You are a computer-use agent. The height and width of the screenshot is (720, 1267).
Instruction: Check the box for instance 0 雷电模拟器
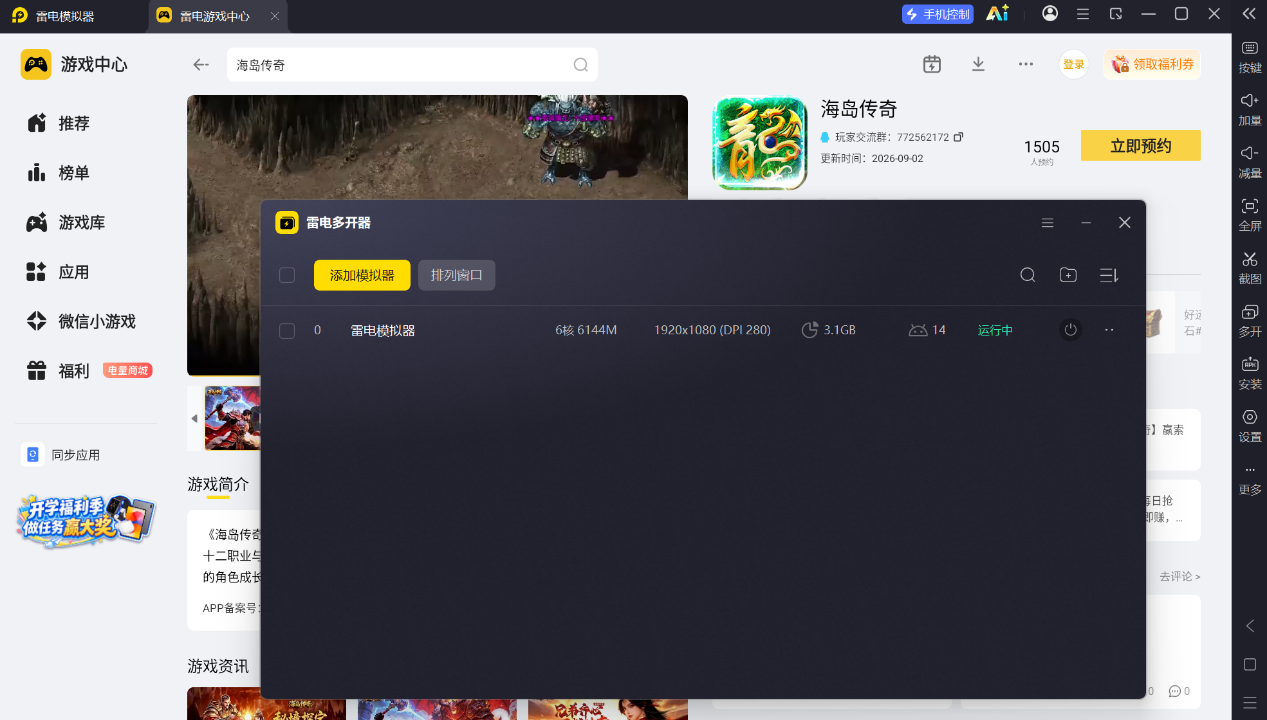pos(287,330)
